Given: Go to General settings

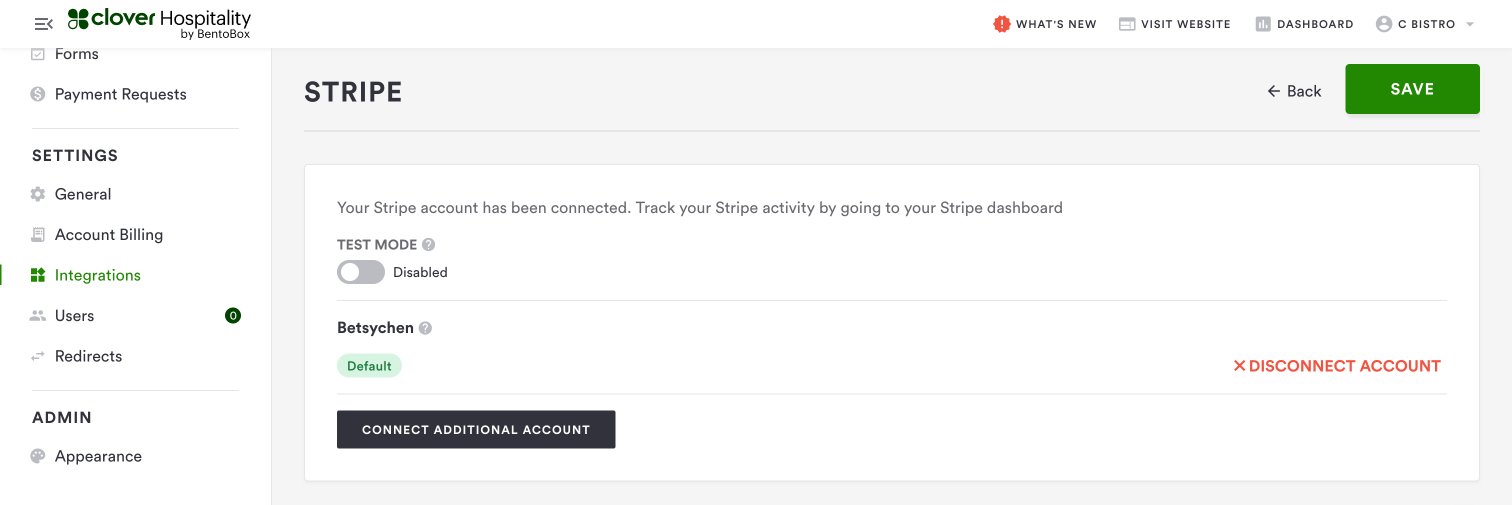Looking at the screenshot, I should click(83, 194).
